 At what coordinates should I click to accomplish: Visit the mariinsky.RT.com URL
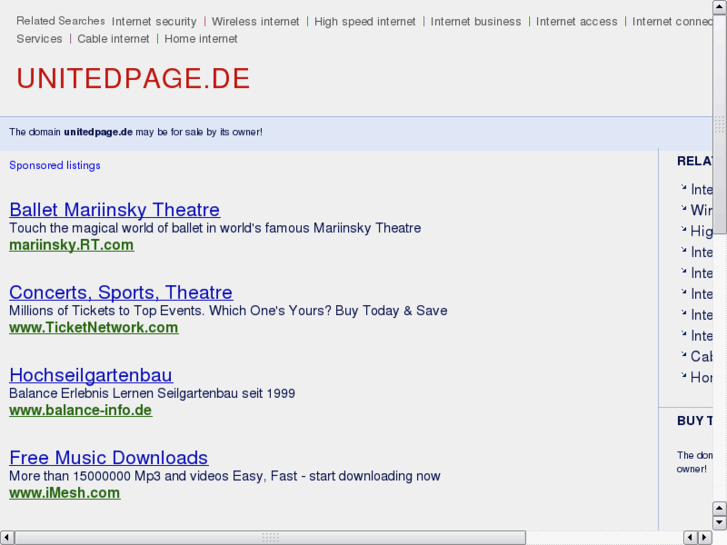pos(71,245)
